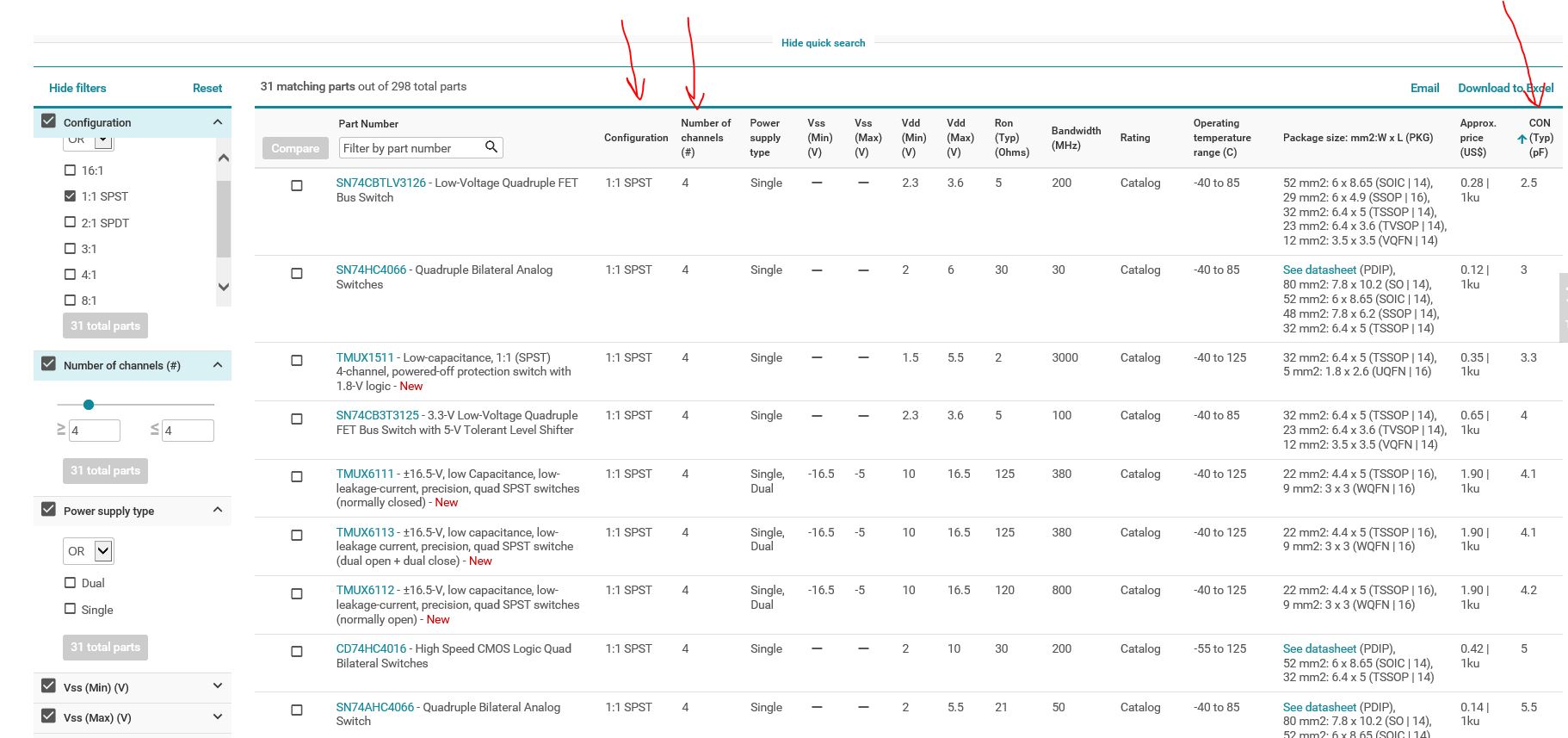Click the minimum channels input box
This screenshot has height=738, width=1568.
click(x=95, y=431)
